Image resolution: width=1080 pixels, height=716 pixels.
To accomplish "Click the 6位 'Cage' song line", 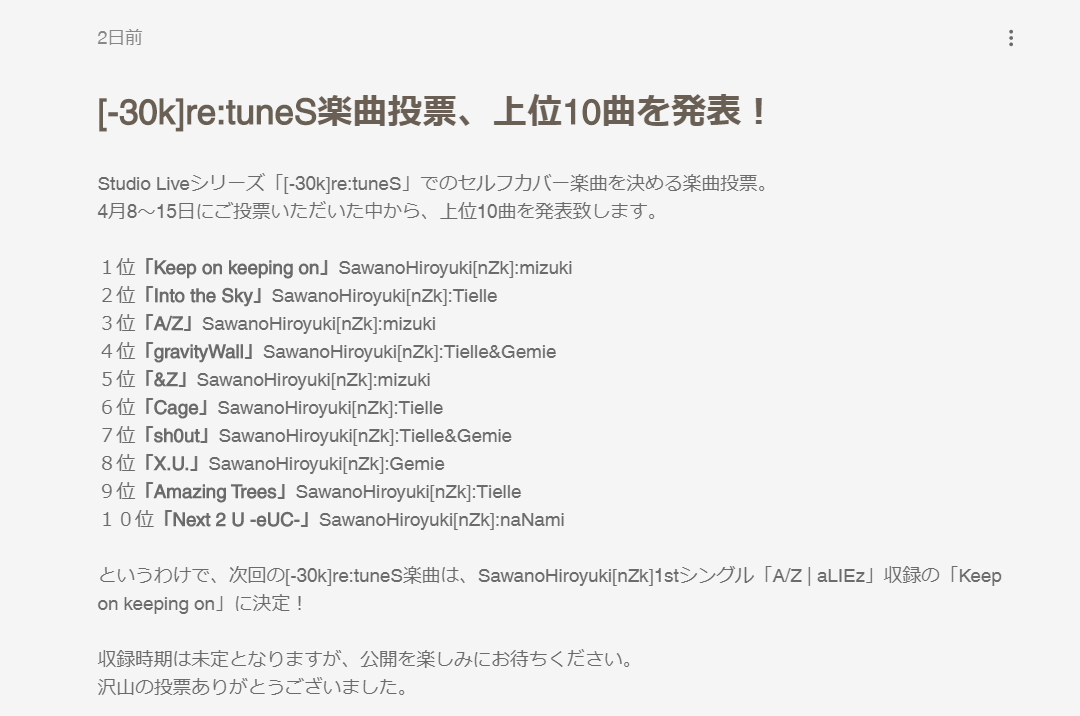I will click(271, 408).
